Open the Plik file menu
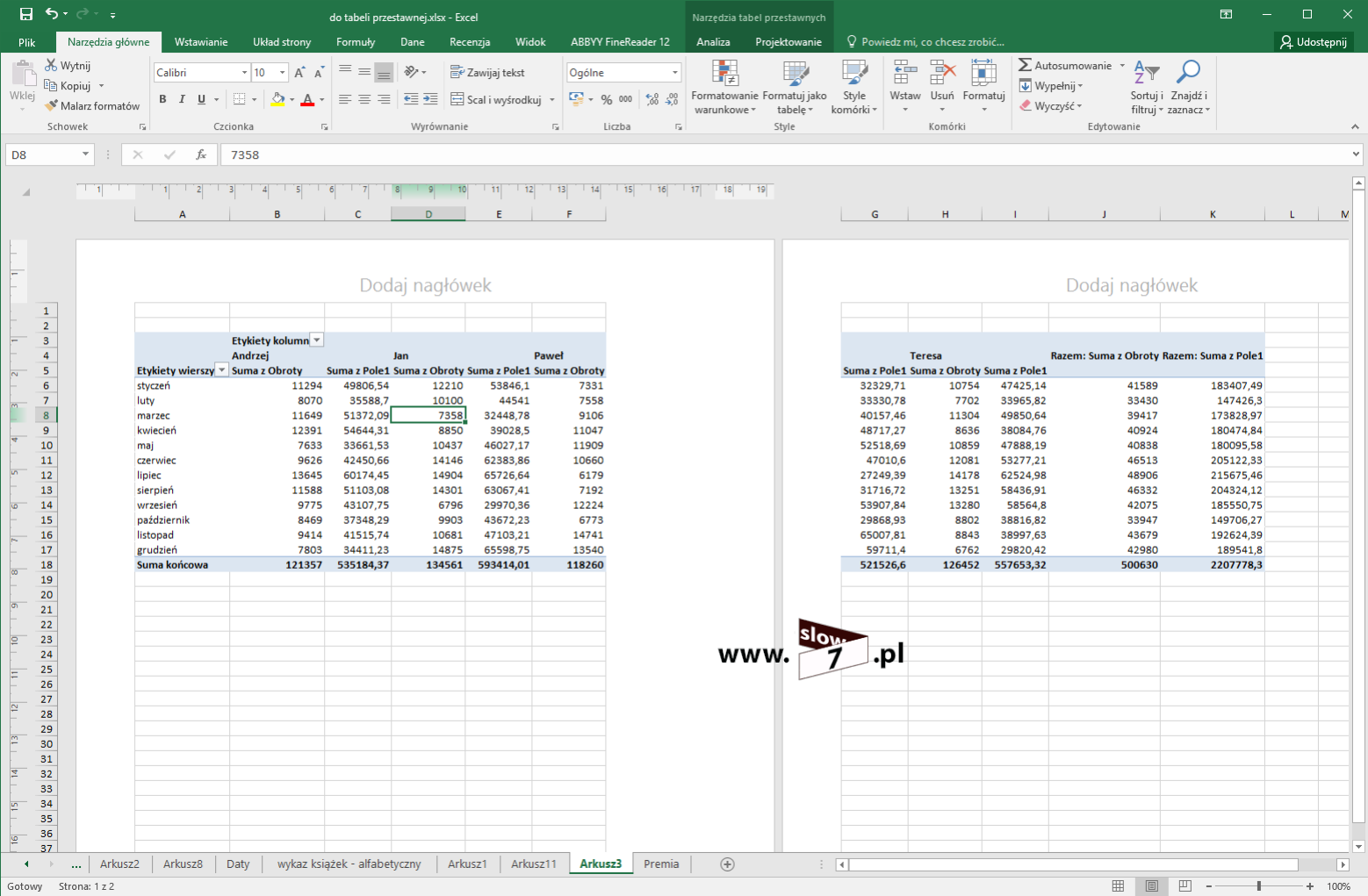Viewport: 1368px width, 896px height. pos(27,42)
